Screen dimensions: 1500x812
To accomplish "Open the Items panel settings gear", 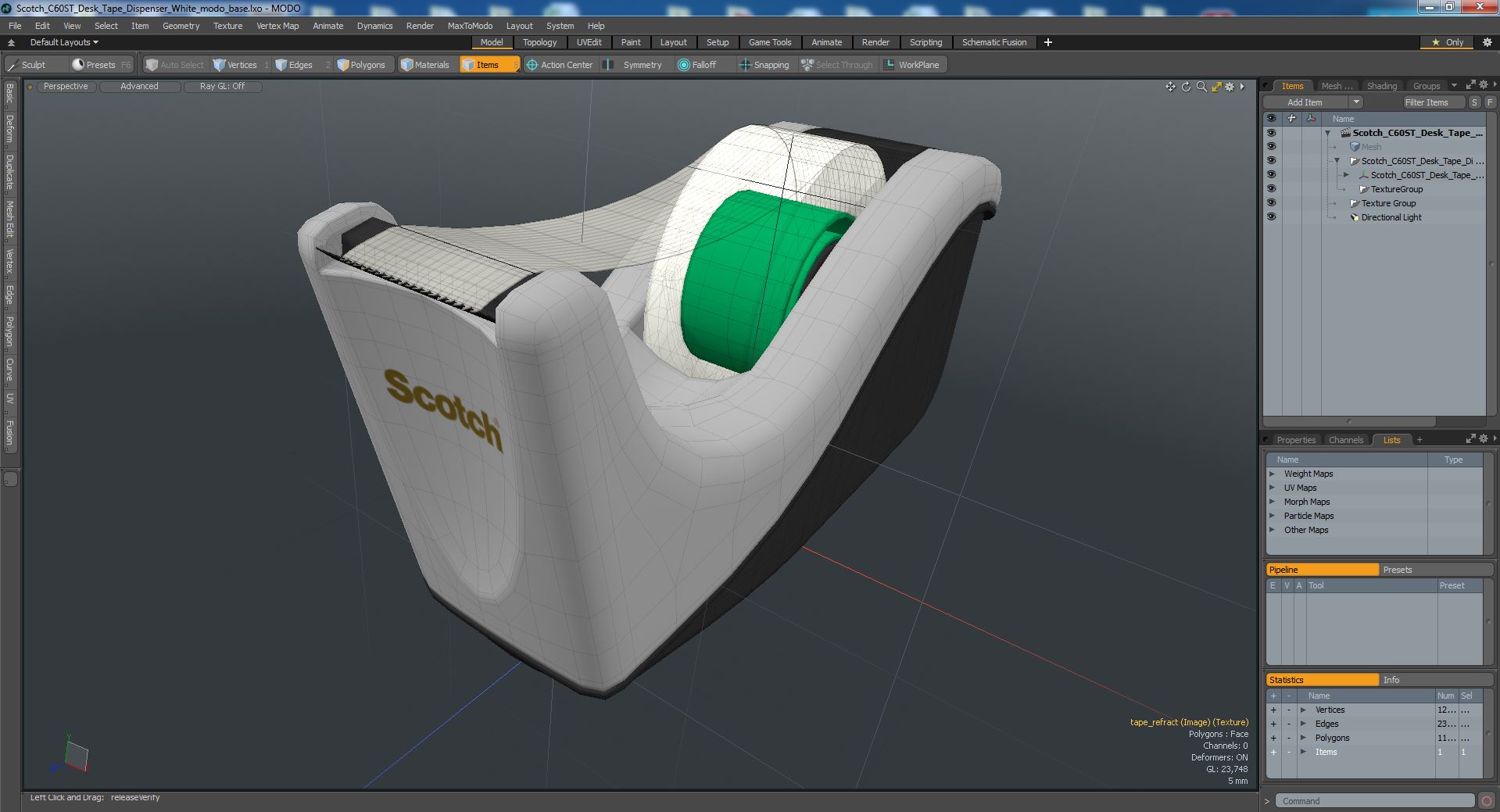I will coord(1484,85).
